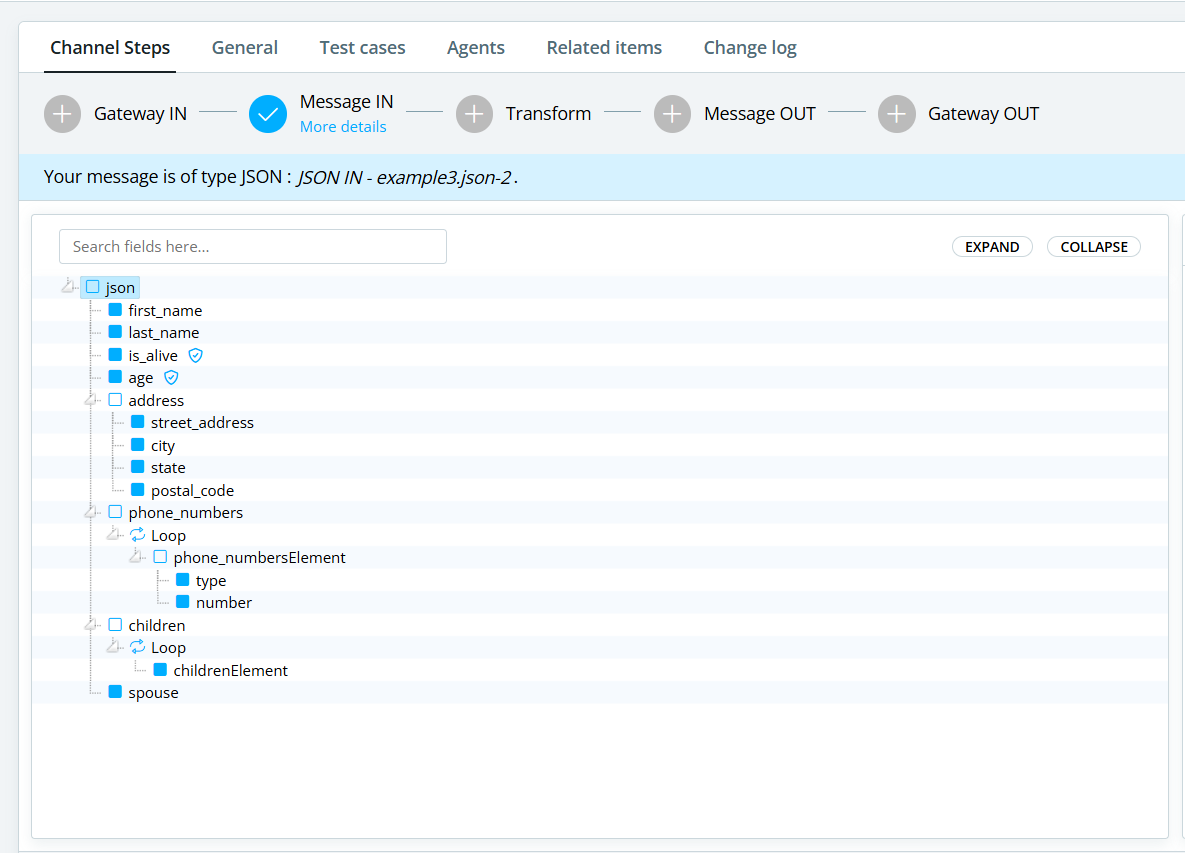Add a Transform step using its plus icon

coord(474,113)
